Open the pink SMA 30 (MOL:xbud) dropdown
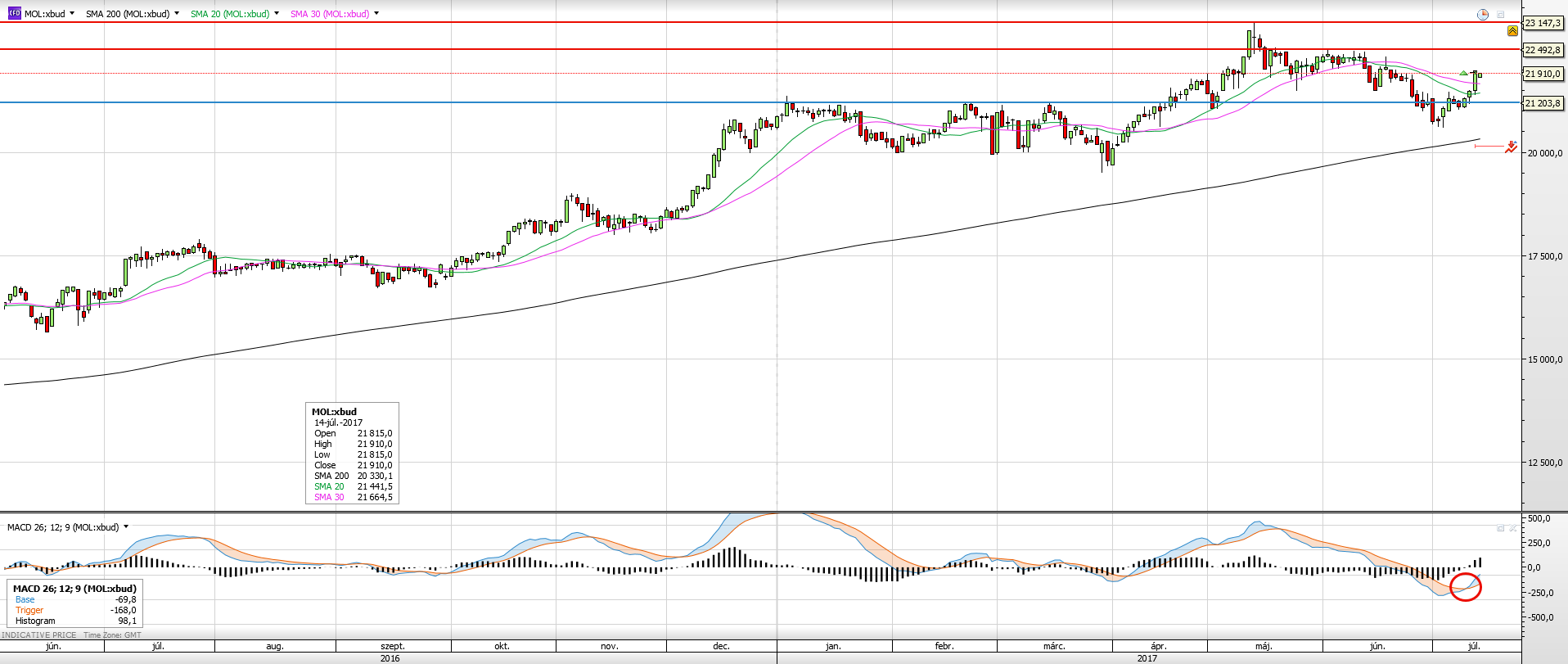Screen dimensions: 1568x664 pos(376,14)
